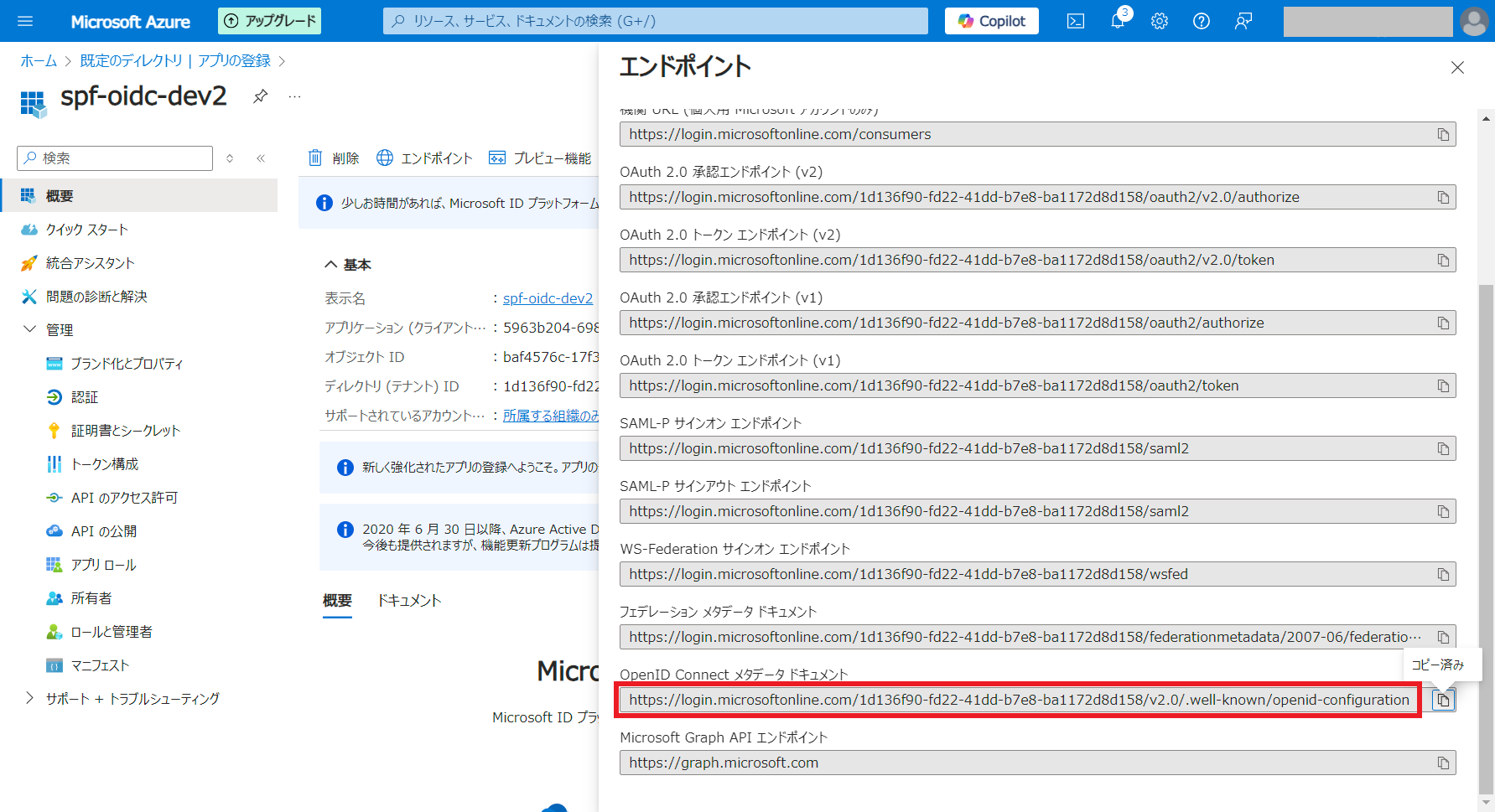The image size is (1495, 812).
Task: Copy the OpenID Connect metadata document URL
Action: pos(1443,700)
